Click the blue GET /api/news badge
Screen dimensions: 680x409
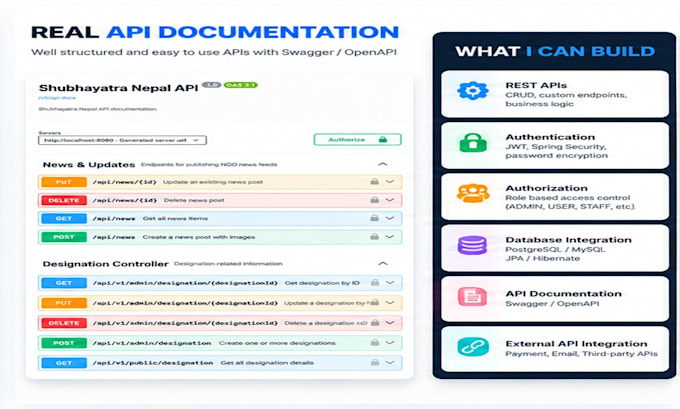click(x=64, y=219)
